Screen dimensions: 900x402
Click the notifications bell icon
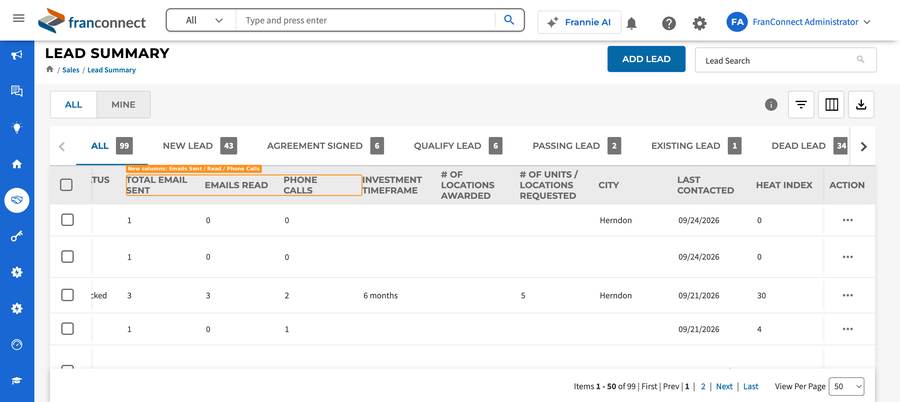(x=631, y=23)
